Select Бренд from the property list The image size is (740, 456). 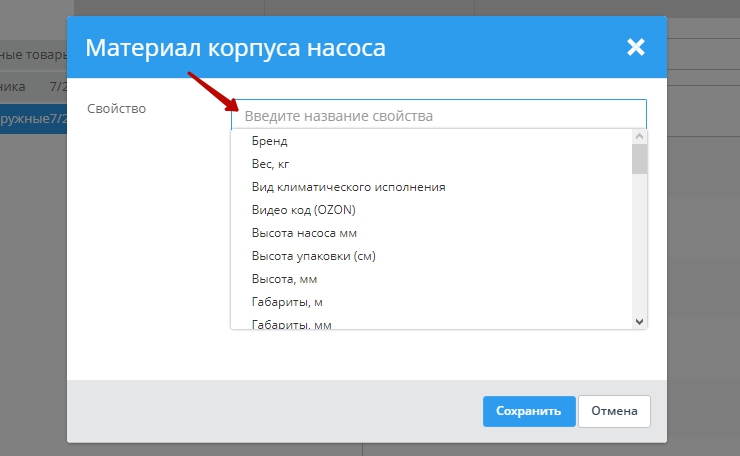270,141
